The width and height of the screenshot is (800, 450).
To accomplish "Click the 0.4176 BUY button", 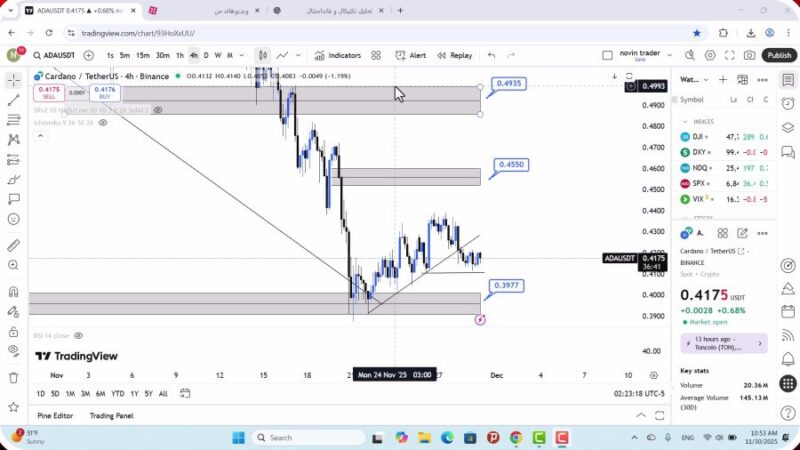I will click(103, 93).
